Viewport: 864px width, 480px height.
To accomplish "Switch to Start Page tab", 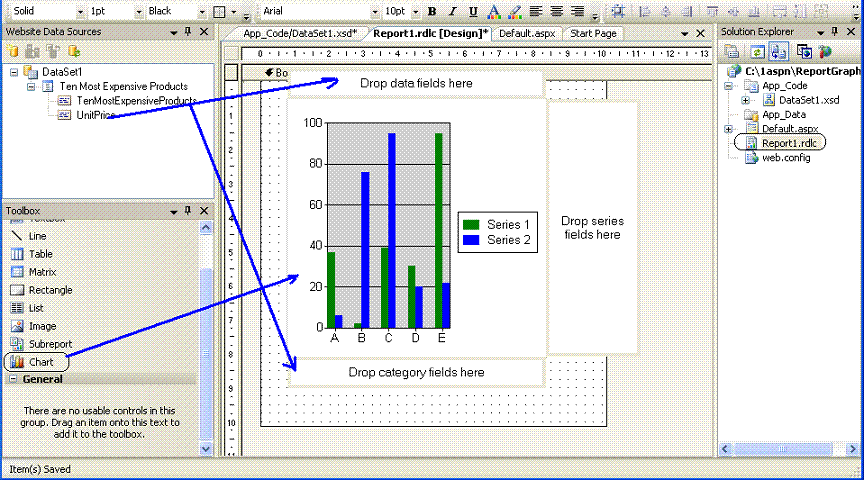I will pos(593,34).
